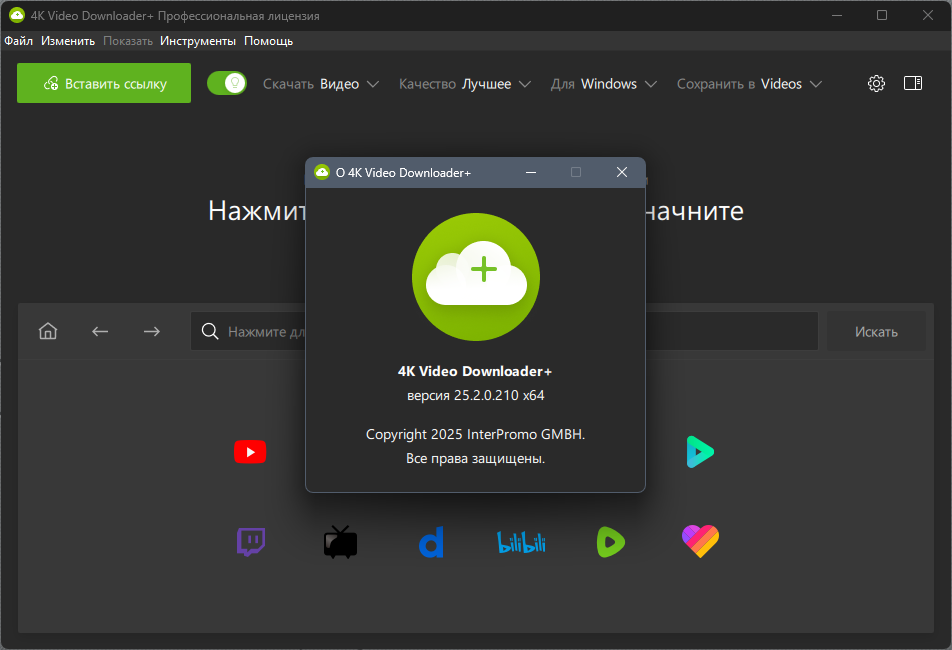The image size is (952, 650).
Task: Click the Искать button
Action: [876, 331]
